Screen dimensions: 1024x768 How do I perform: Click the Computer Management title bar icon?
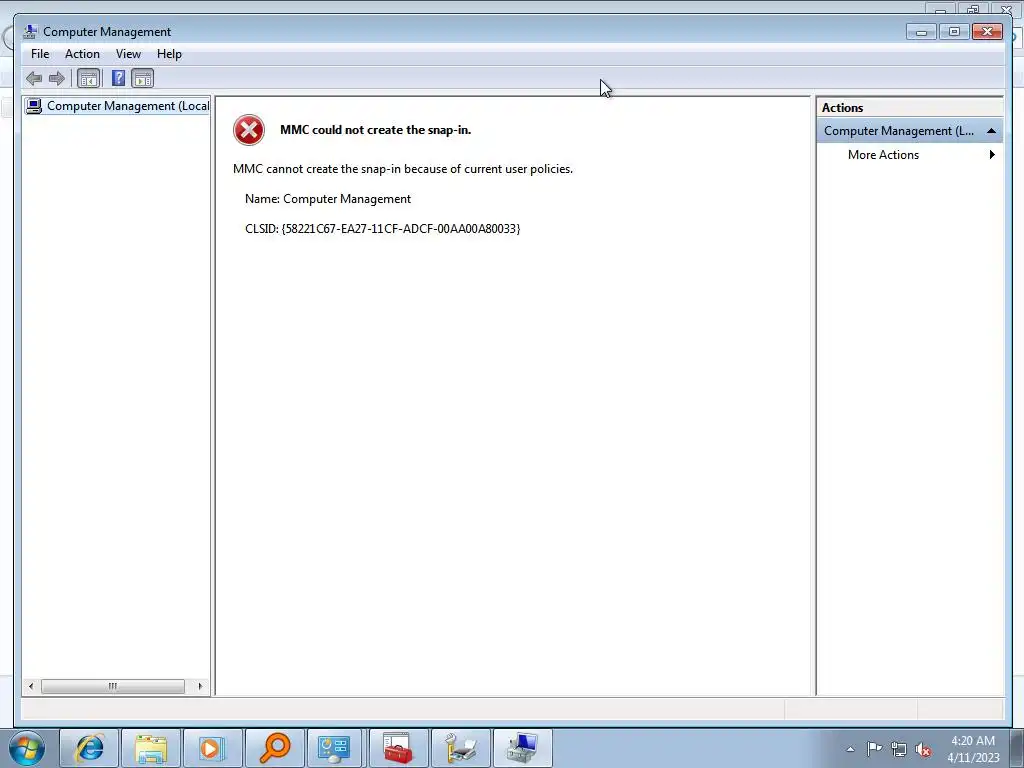[x=29, y=31]
